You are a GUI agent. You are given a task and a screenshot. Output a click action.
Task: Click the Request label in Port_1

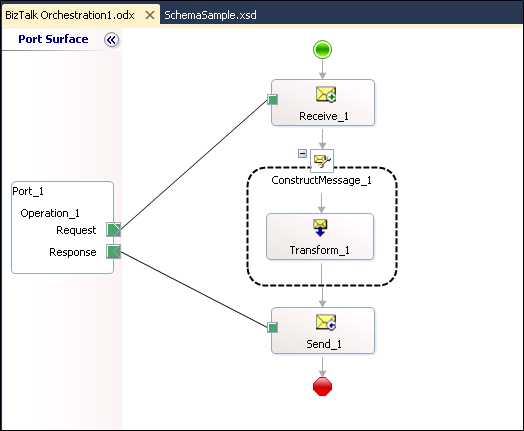pyautogui.click(x=76, y=230)
